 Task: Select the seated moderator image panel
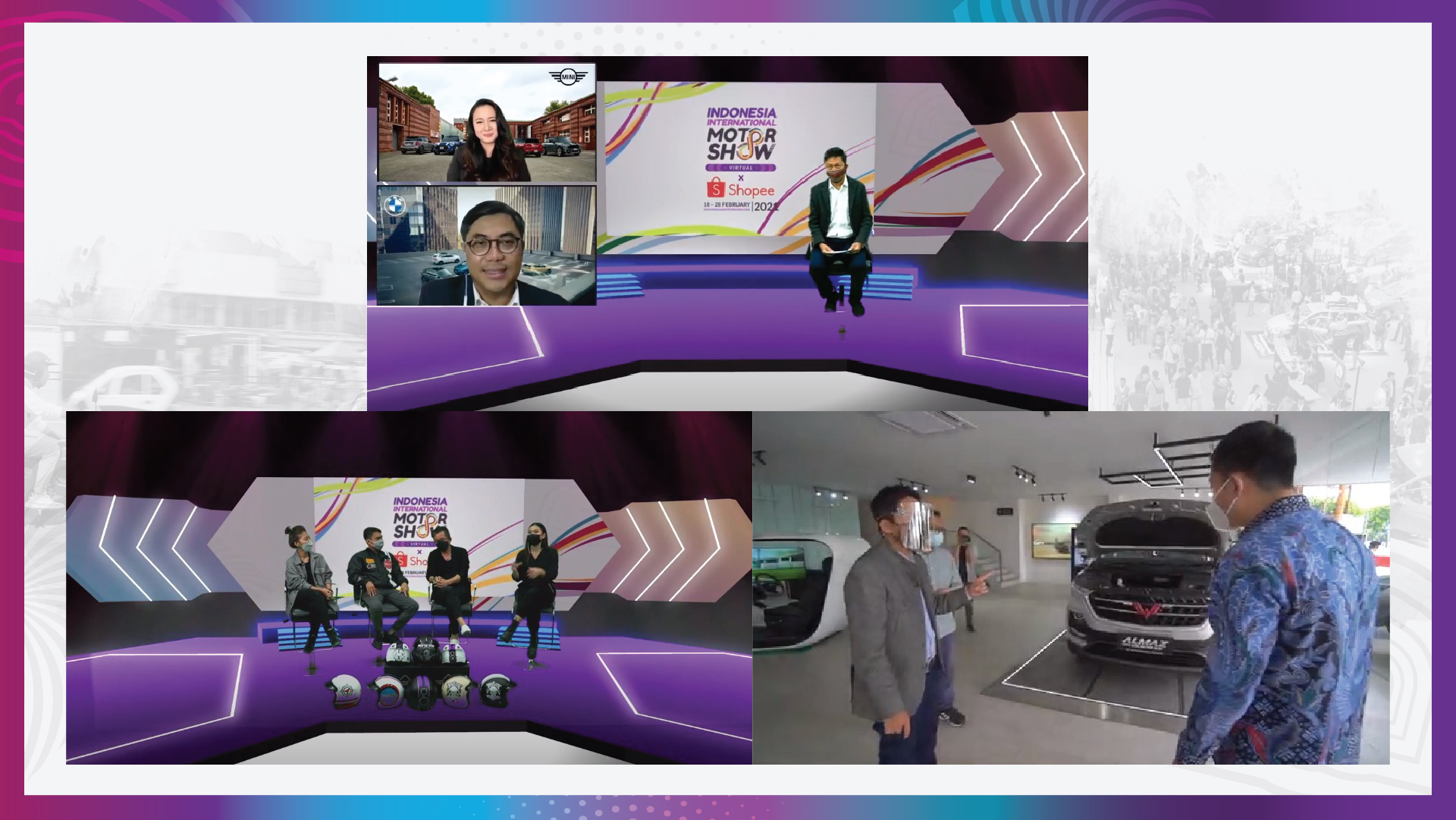[x=727, y=233]
